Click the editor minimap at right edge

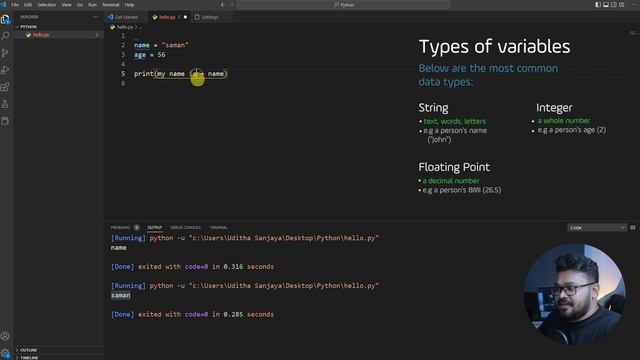coord(633,33)
